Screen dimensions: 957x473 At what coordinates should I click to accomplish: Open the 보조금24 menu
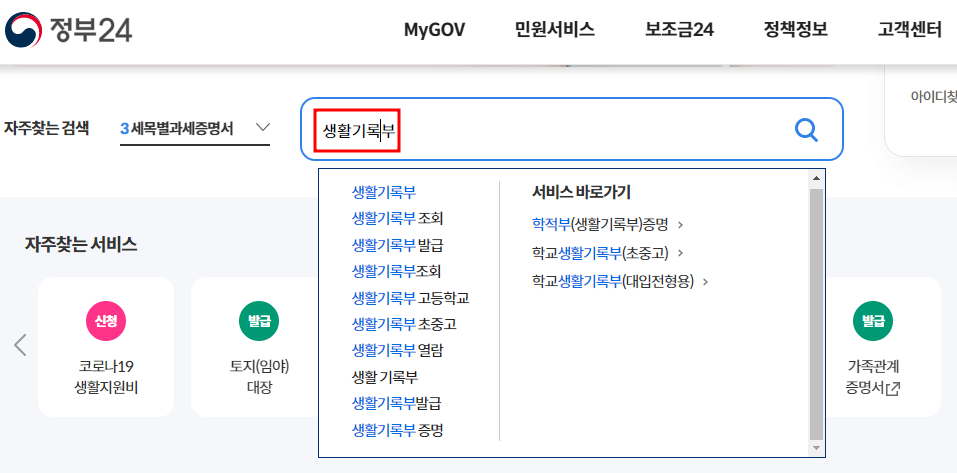click(x=679, y=29)
